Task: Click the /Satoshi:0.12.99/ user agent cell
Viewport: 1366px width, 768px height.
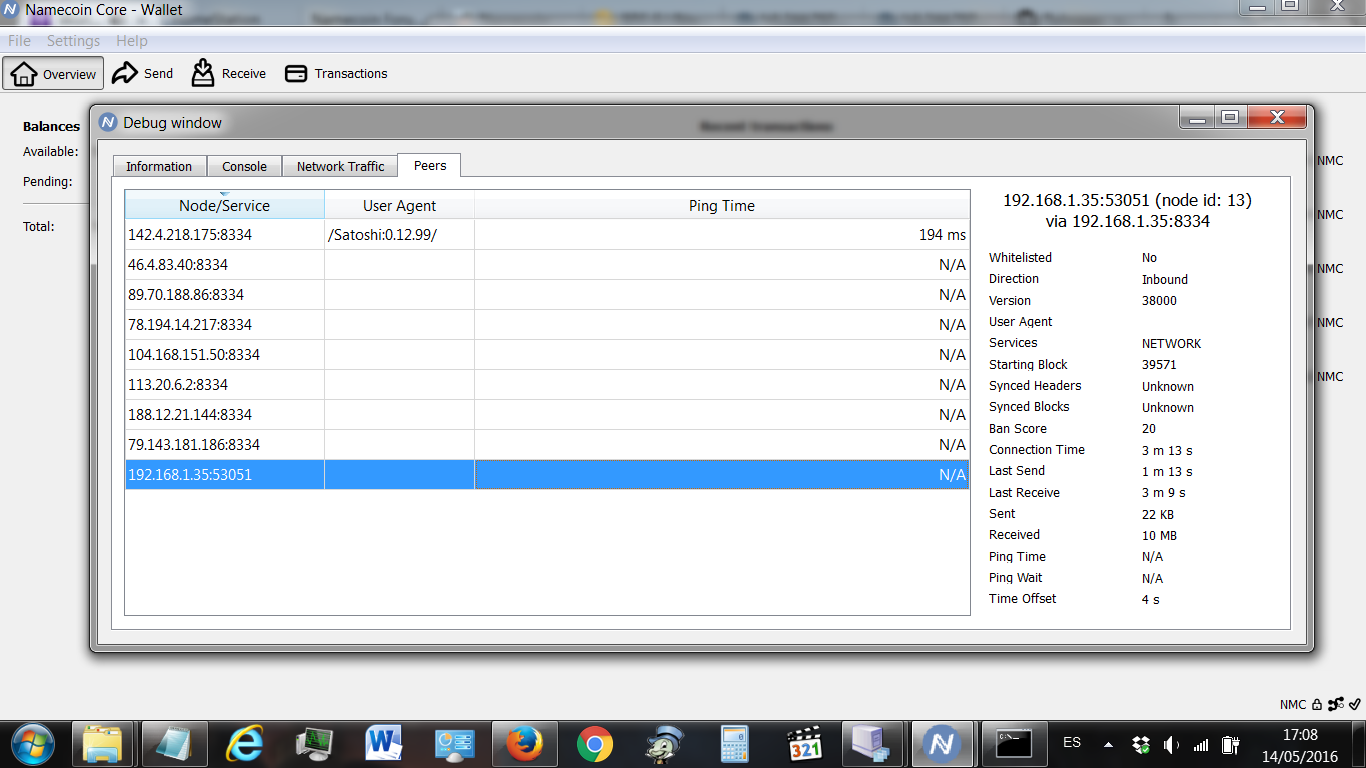Action: 399,235
